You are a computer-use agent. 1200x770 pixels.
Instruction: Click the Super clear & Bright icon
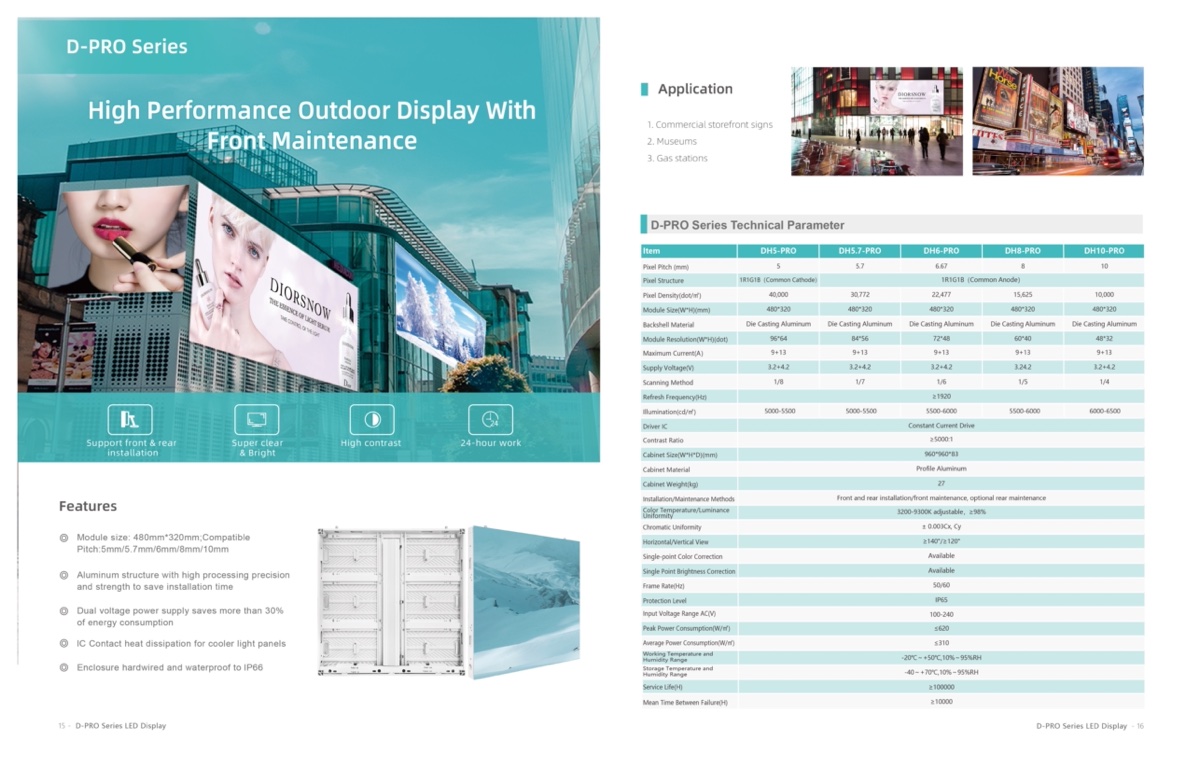click(256, 419)
